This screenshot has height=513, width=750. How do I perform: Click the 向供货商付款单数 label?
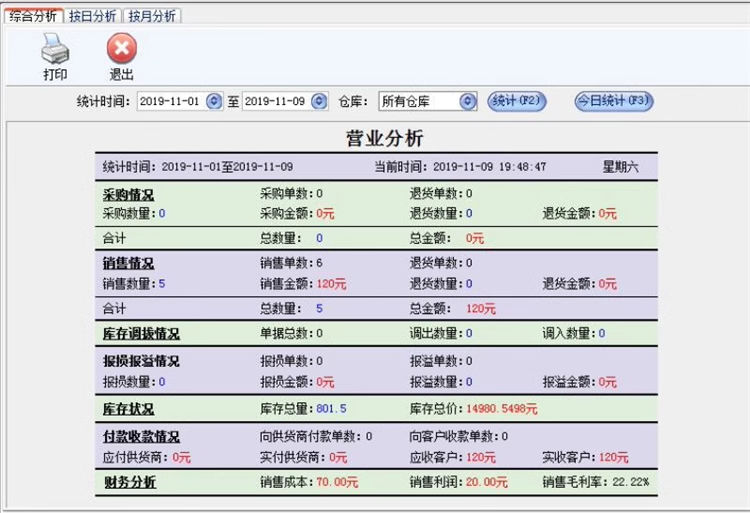(309, 436)
